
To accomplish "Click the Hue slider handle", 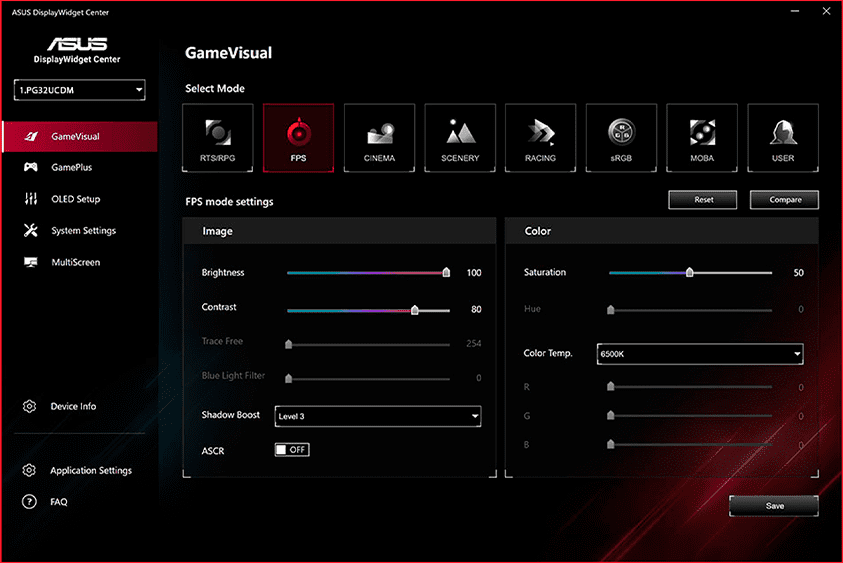I will pos(610,310).
